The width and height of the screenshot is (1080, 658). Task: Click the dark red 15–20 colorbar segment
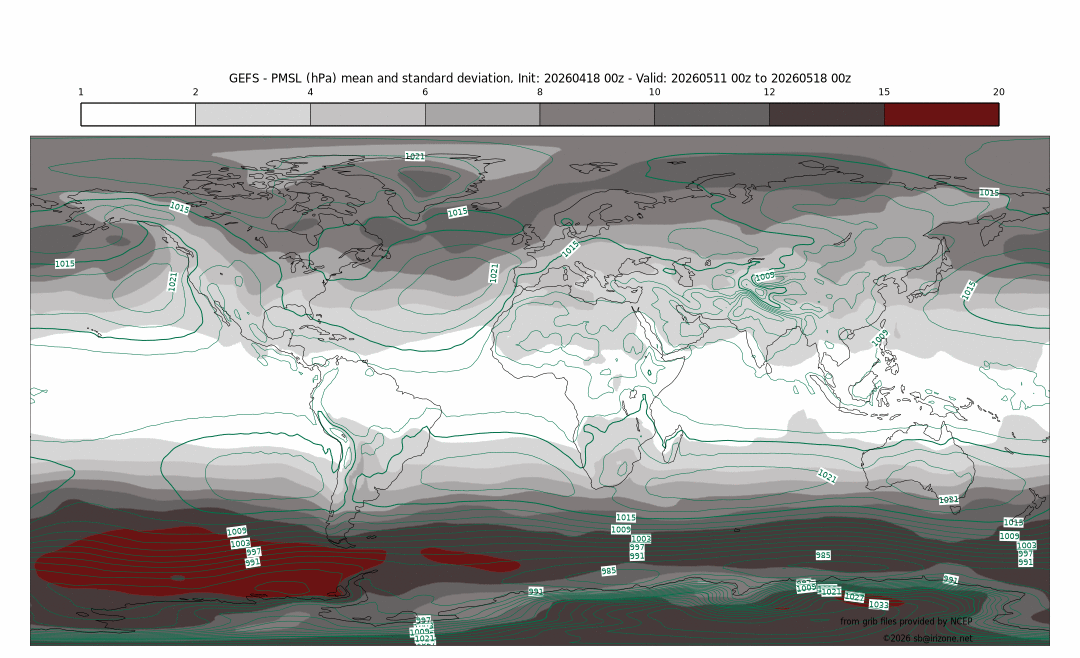coord(941,114)
